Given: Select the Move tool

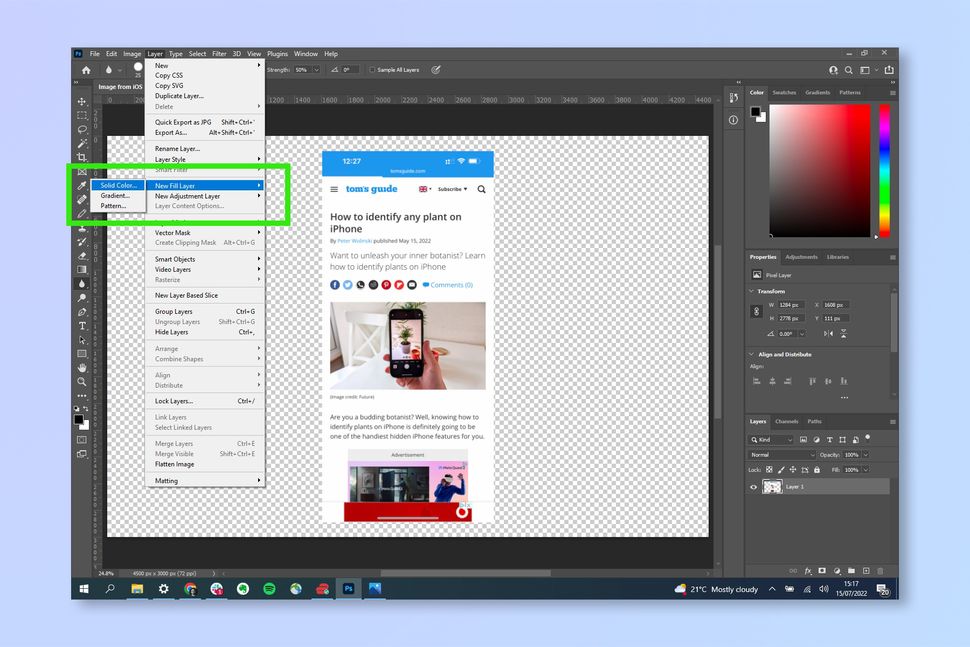Looking at the screenshot, I should 82,101.
